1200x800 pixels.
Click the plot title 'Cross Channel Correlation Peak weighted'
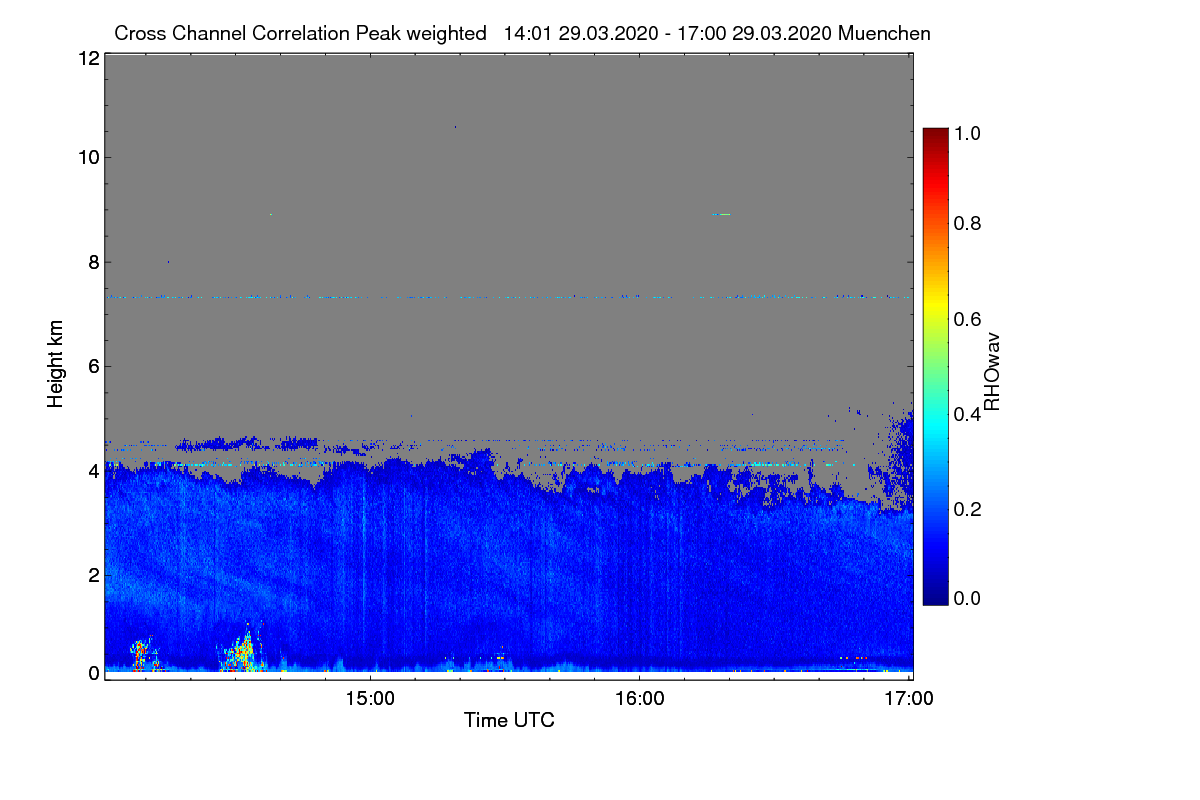click(x=300, y=33)
